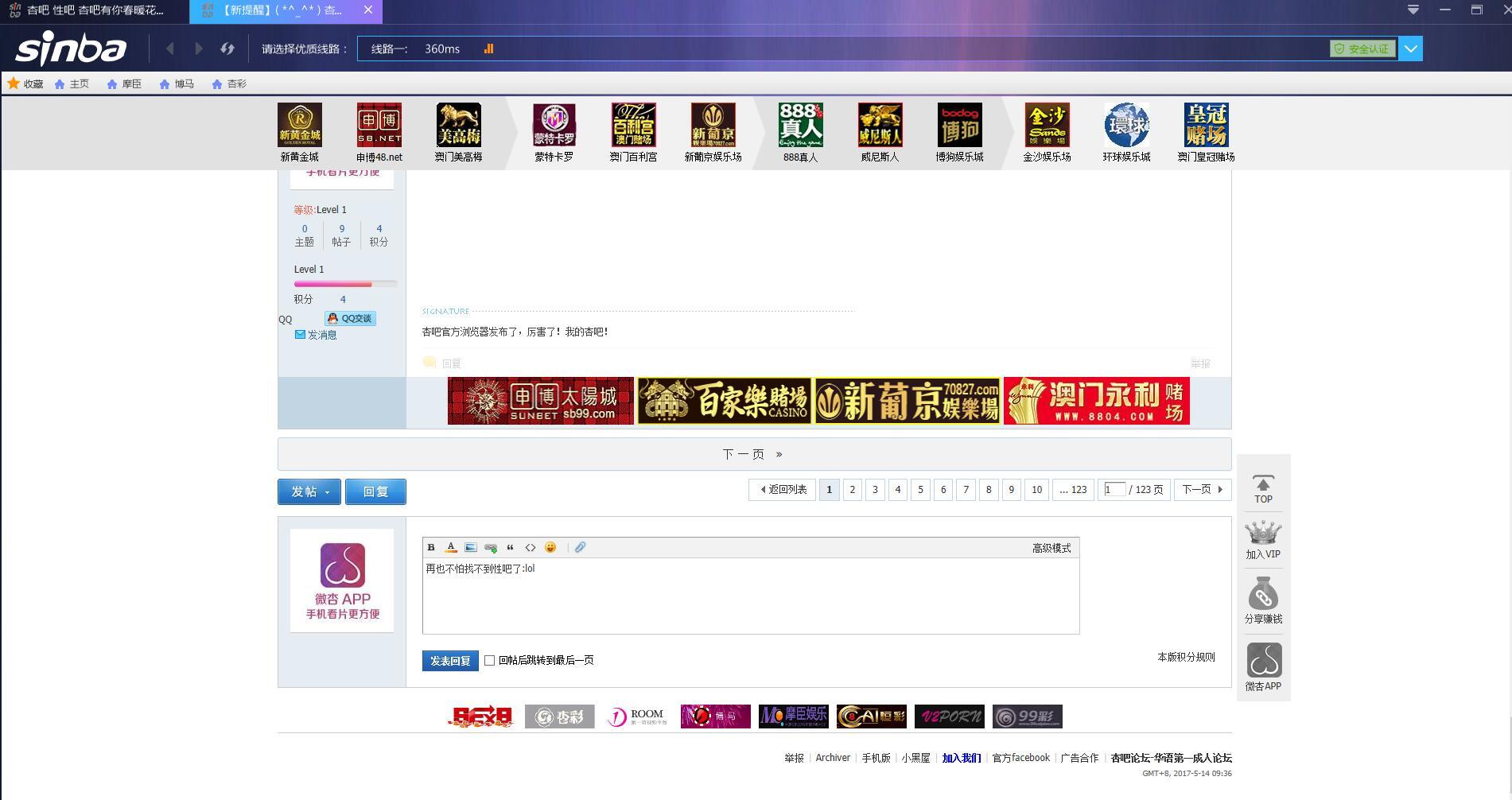
Task: Toggle bold in the reply editor
Action: [431, 547]
